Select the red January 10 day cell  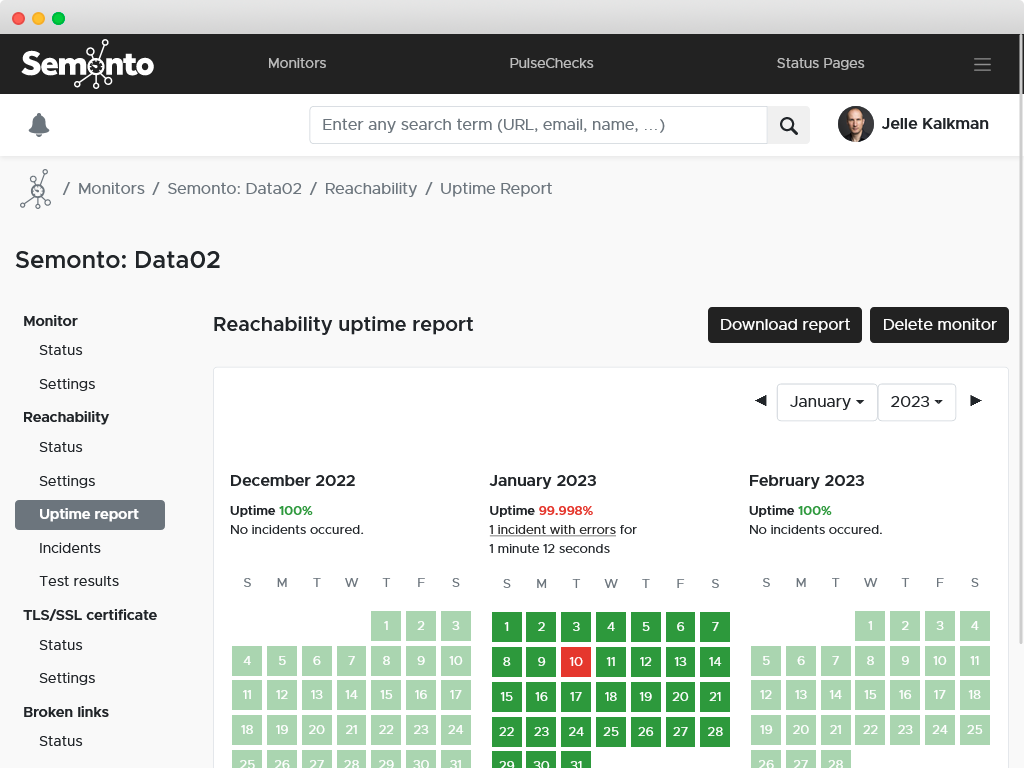coord(576,662)
